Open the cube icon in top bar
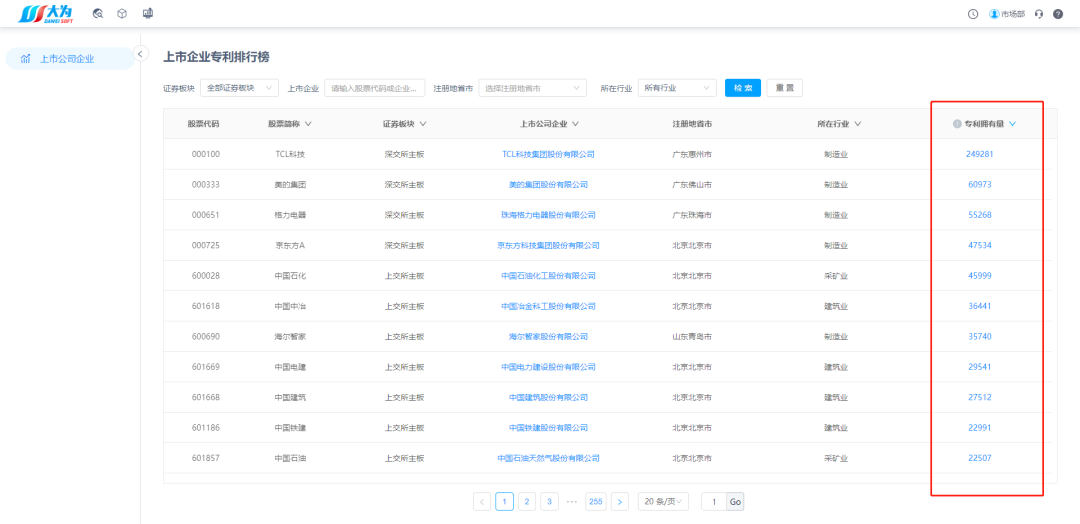The width and height of the screenshot is (1080, 524). pos(122,13)
